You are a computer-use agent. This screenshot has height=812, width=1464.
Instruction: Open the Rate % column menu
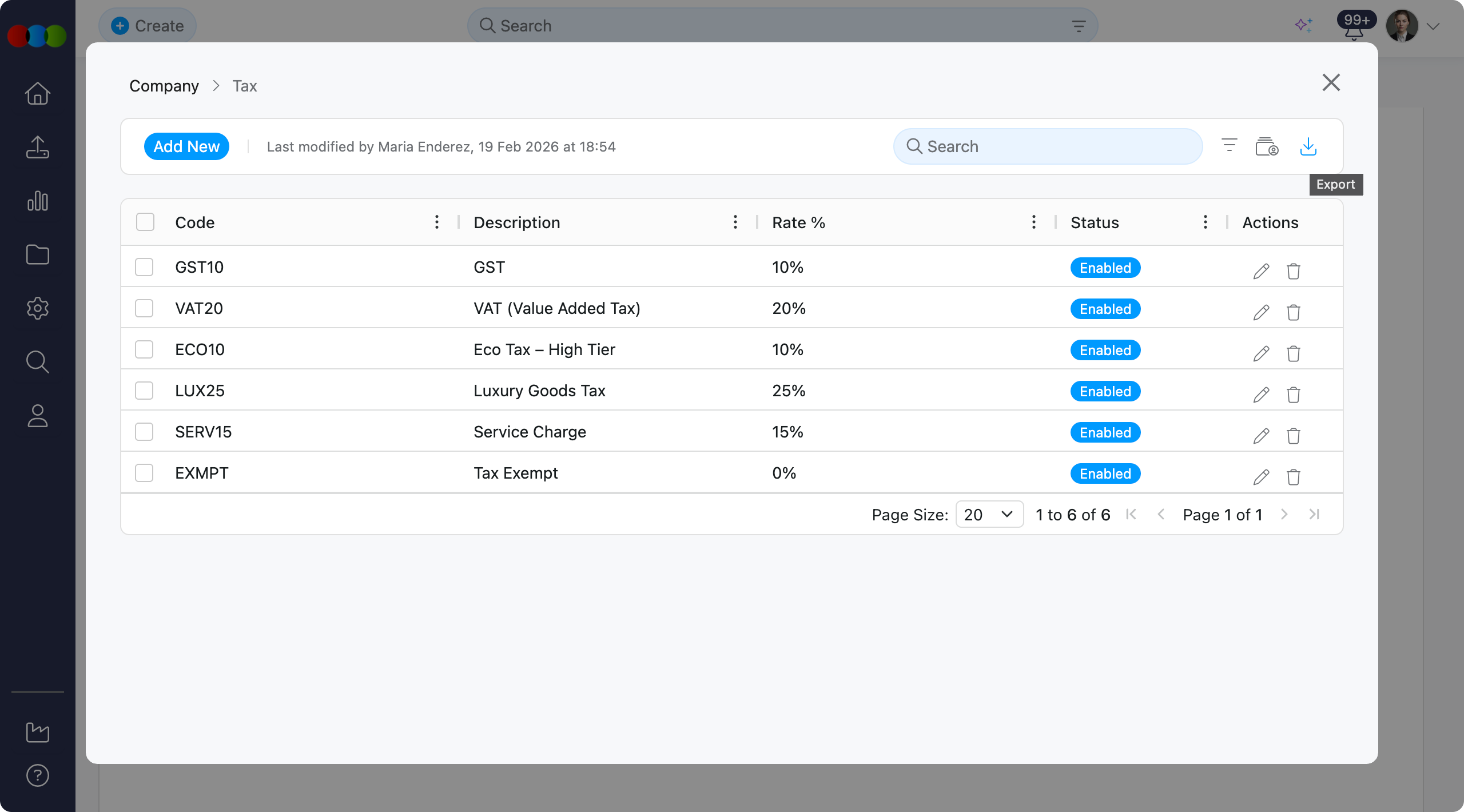[1033, 222]
